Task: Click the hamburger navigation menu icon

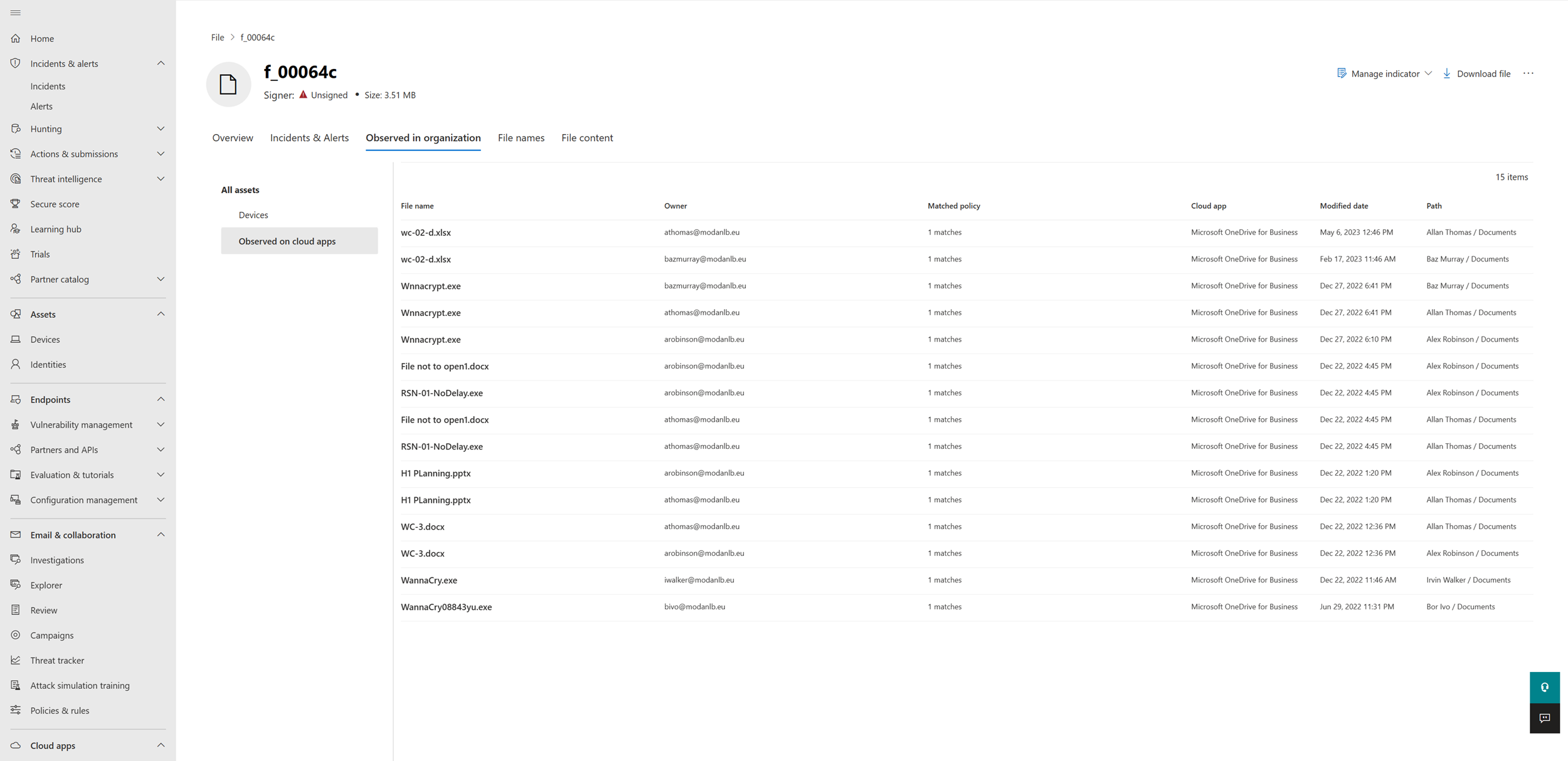Action: coord(16,13)
